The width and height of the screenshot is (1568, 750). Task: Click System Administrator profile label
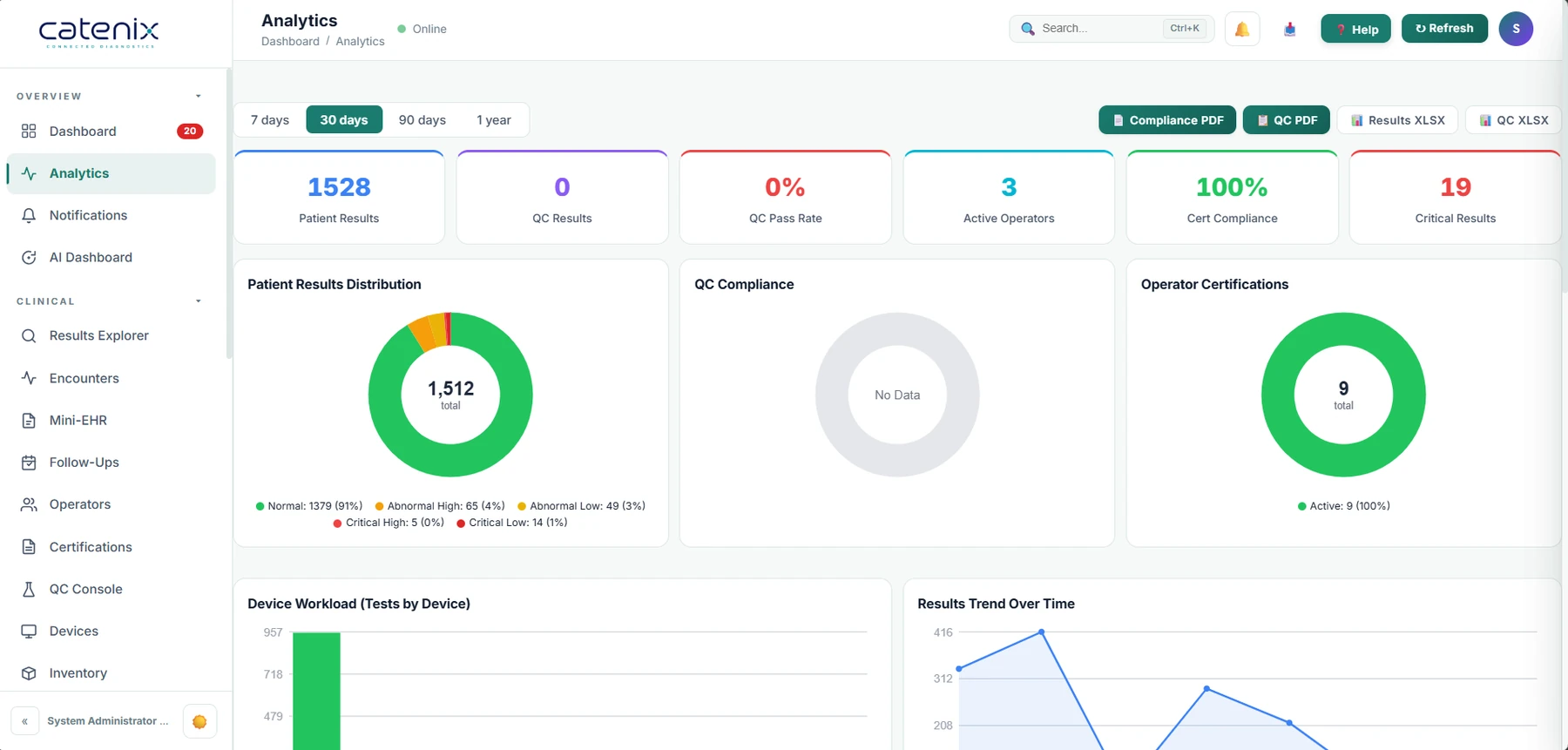pos(108,721)
